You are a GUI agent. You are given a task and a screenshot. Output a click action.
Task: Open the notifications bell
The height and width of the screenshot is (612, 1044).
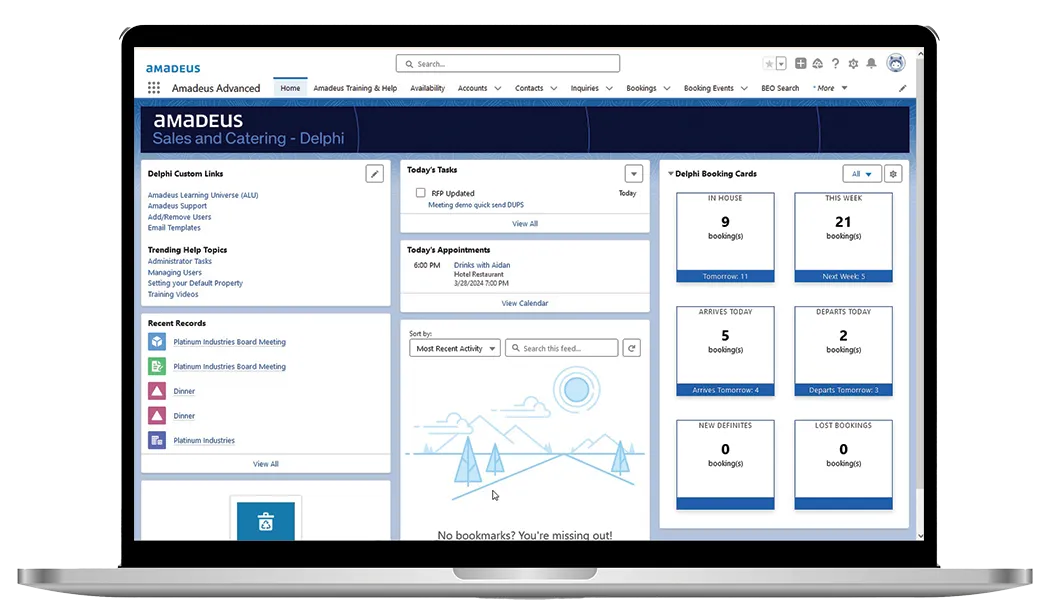[x=871, y=63]
